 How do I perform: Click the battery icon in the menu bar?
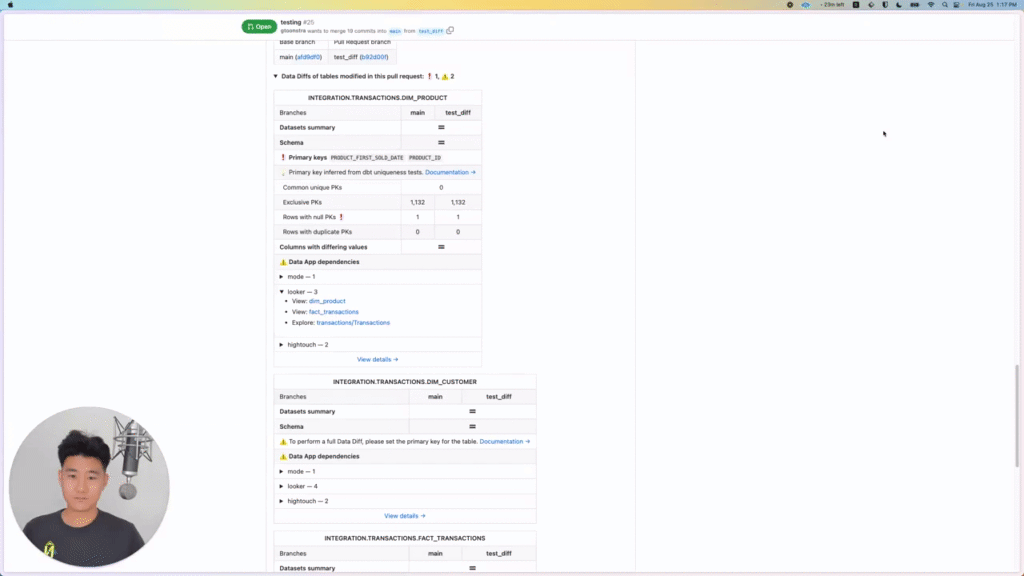coord(914,5)
